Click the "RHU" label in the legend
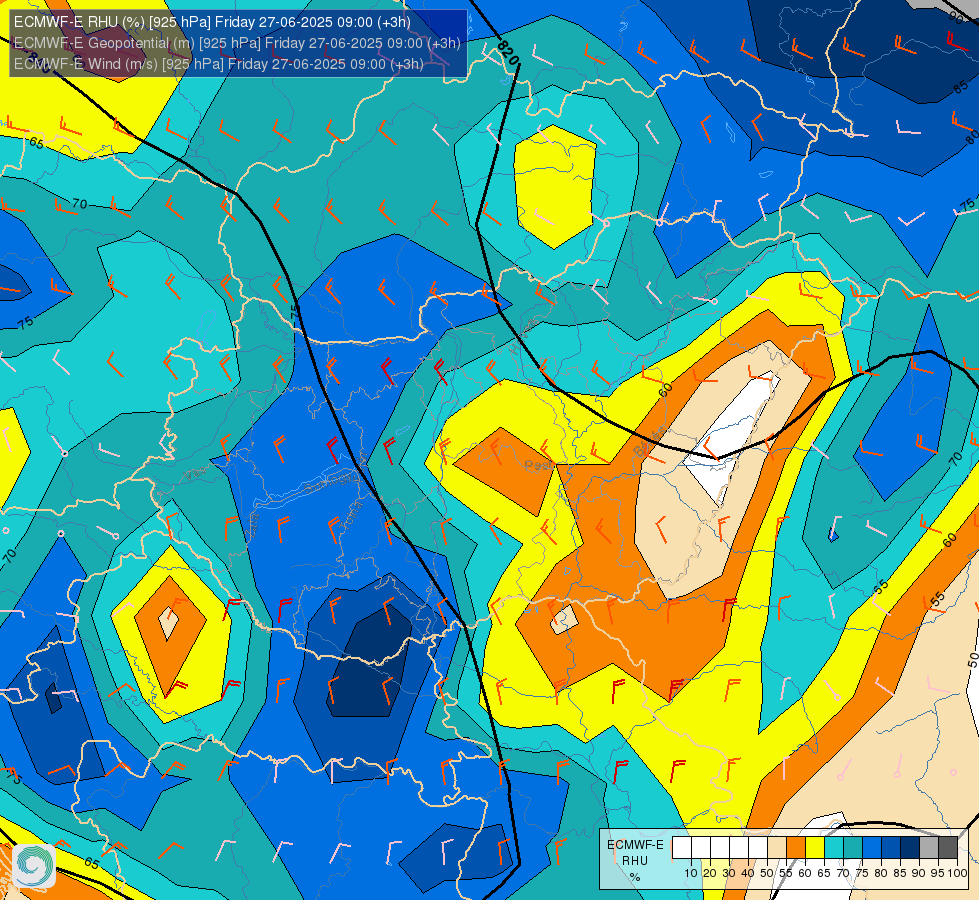Image resolution: width=979 pixels, height=900 pixels. 635,861
